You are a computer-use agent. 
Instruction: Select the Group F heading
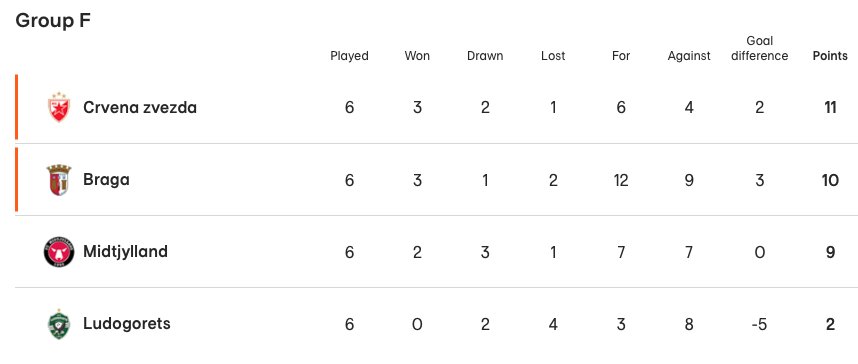pyautogui.click(x=53, y=21)
